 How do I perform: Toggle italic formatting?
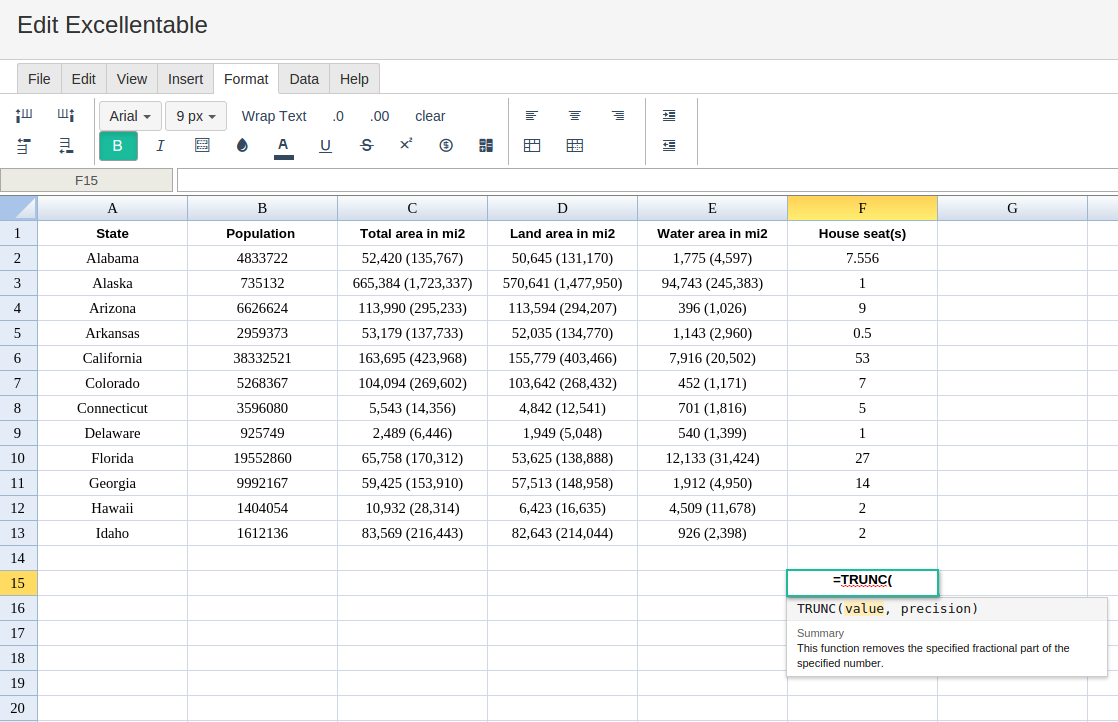[x=160, y=146]
